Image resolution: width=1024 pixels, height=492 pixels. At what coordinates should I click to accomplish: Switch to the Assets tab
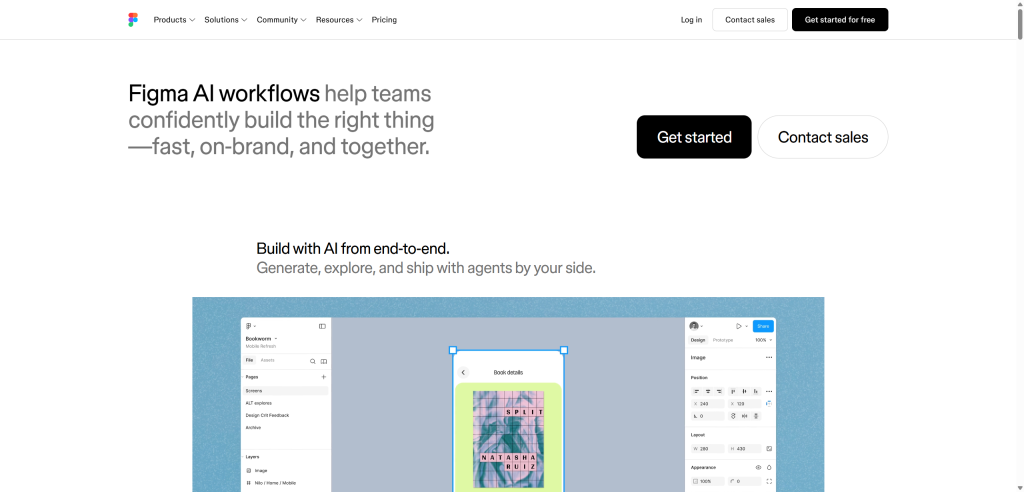coord(268,361)
